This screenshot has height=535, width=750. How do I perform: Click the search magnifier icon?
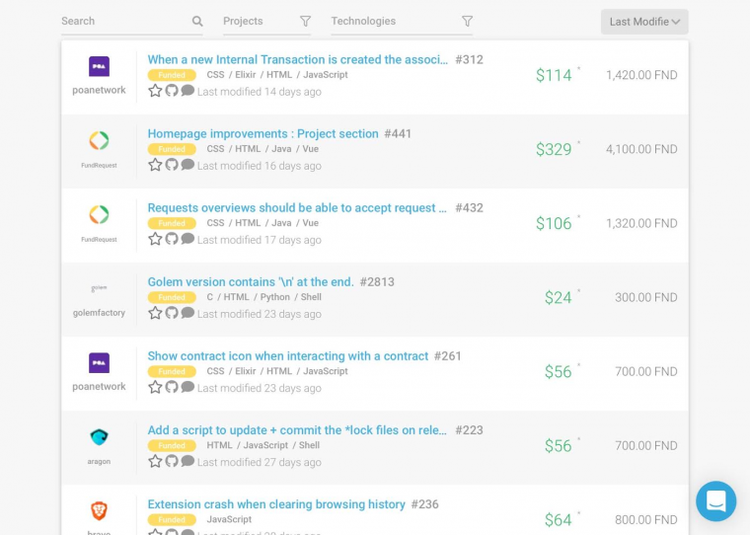(197, 21)
